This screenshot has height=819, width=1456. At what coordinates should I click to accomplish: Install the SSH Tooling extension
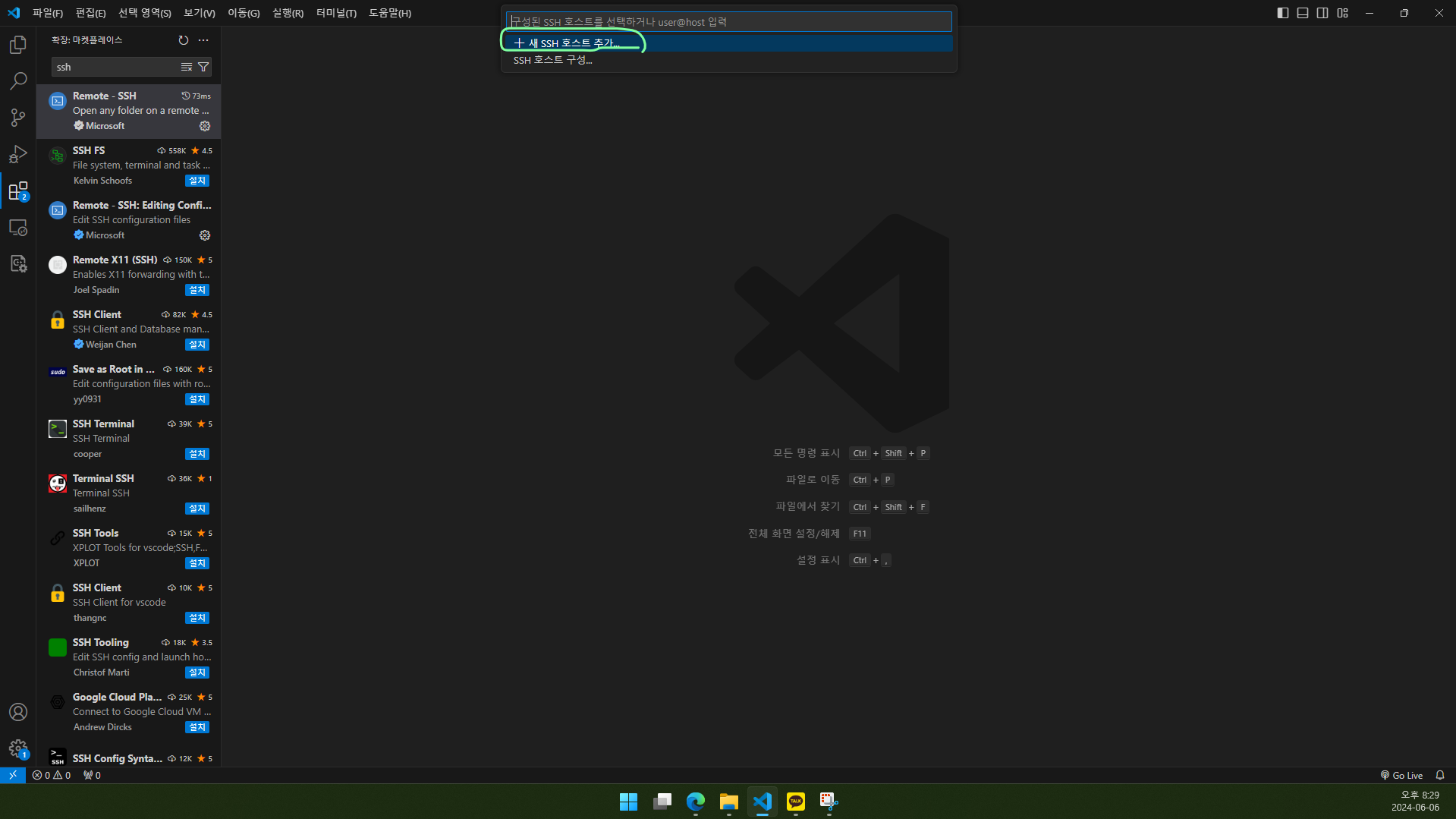[x=197, y=673]
